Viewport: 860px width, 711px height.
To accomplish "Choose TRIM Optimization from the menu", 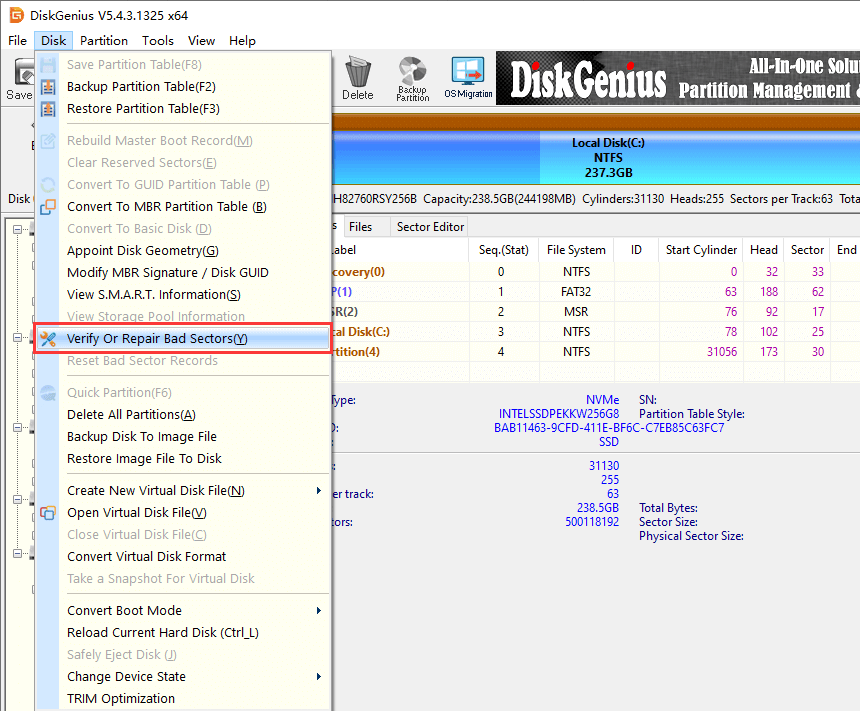I will [x=121, y=699].
